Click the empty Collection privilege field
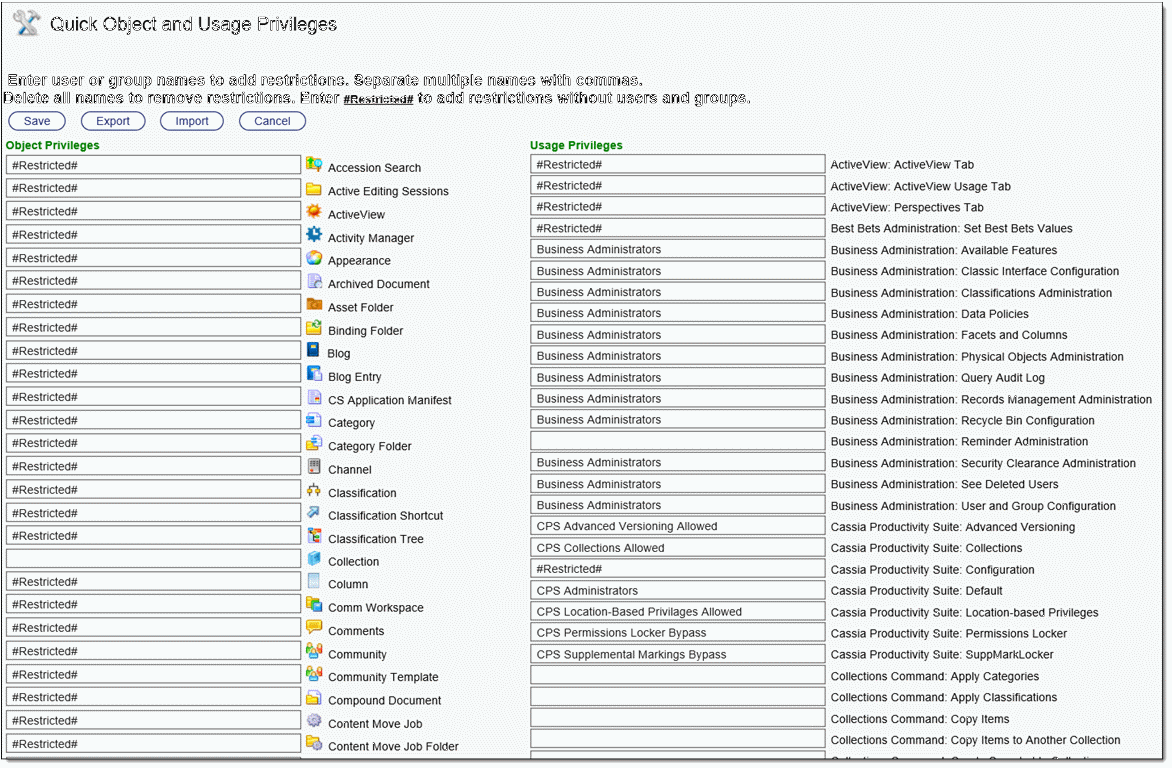This screenshot has height=768, width=1172. click(153, 559)
